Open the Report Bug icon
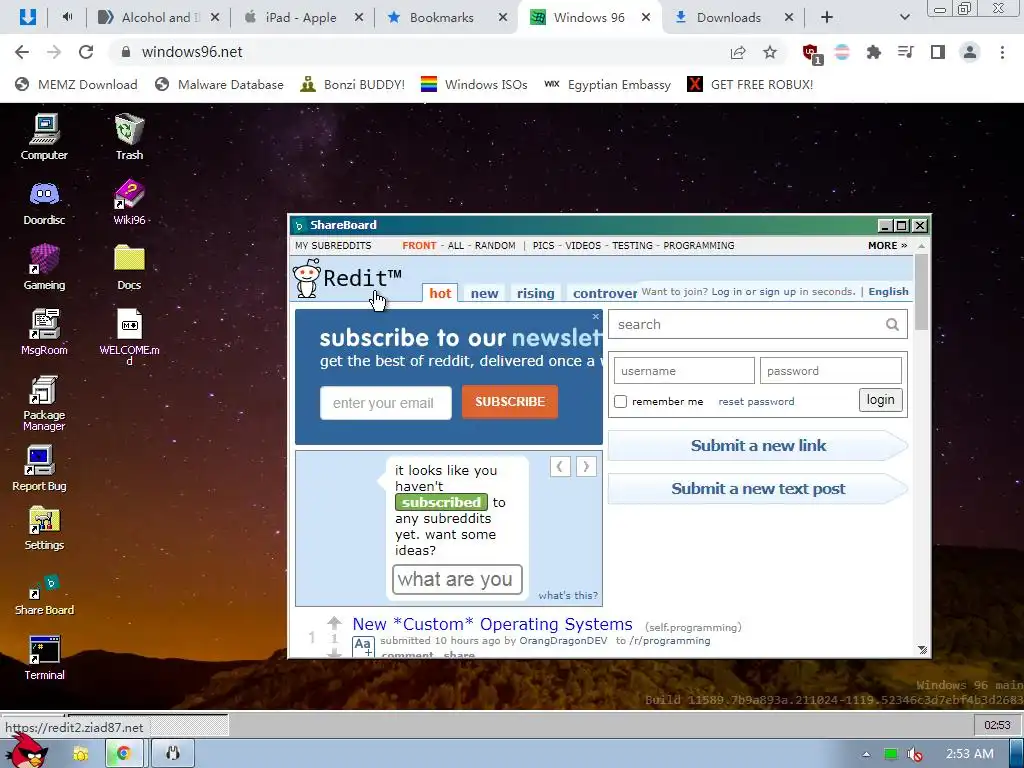Viewport: 1024px width, 768px height. (x=39, y=468)
